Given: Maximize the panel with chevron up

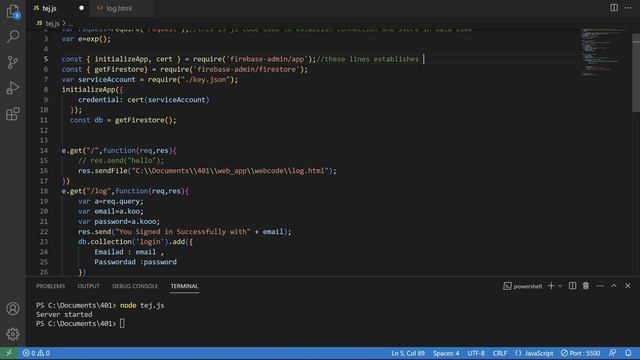Looking at the screenshot, I should (x=613, y=286).
